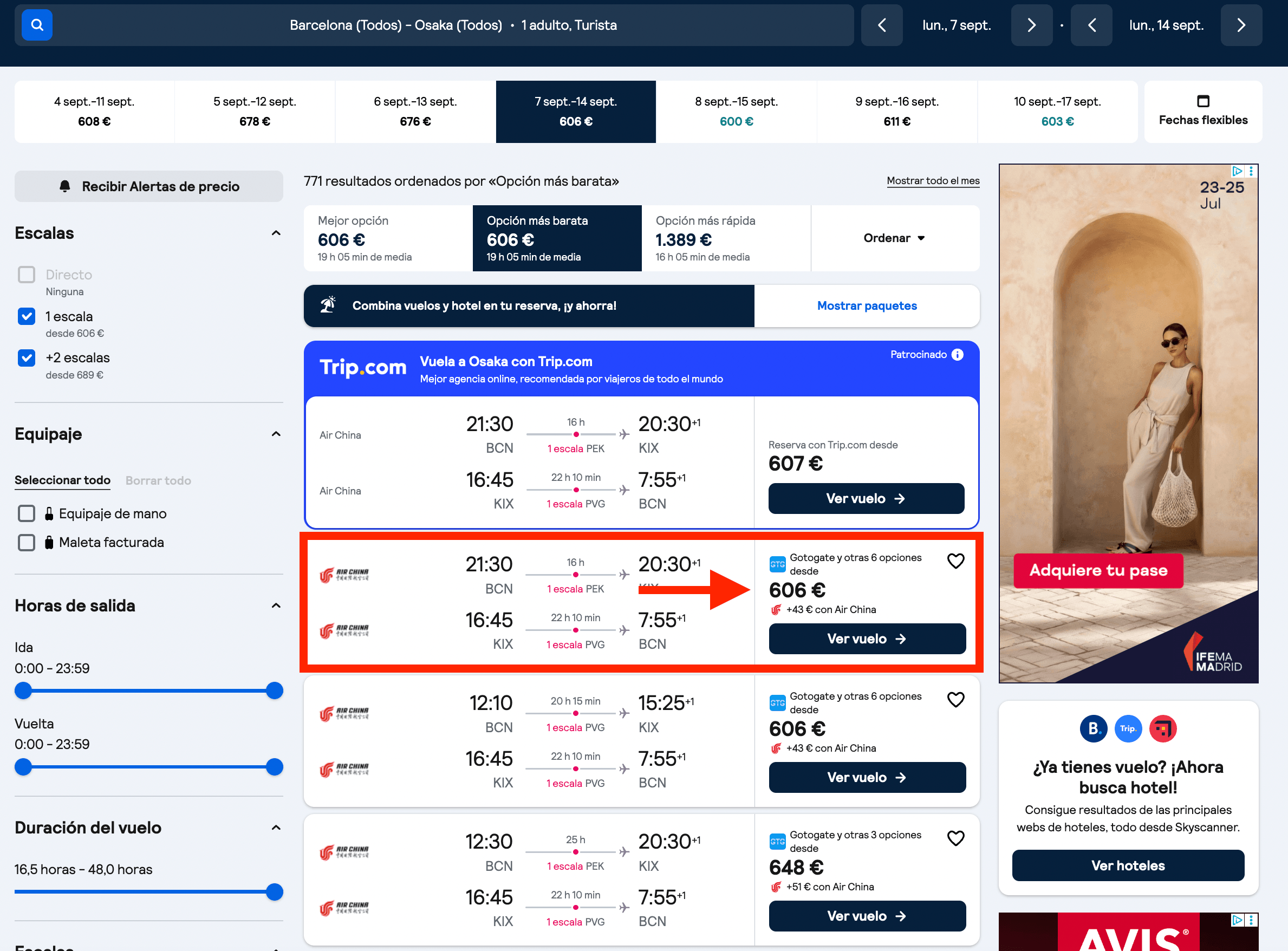Screen dimensions: 1288x951
Task: Click Ida departure slider left handle
Action: (x=23, y=690)
